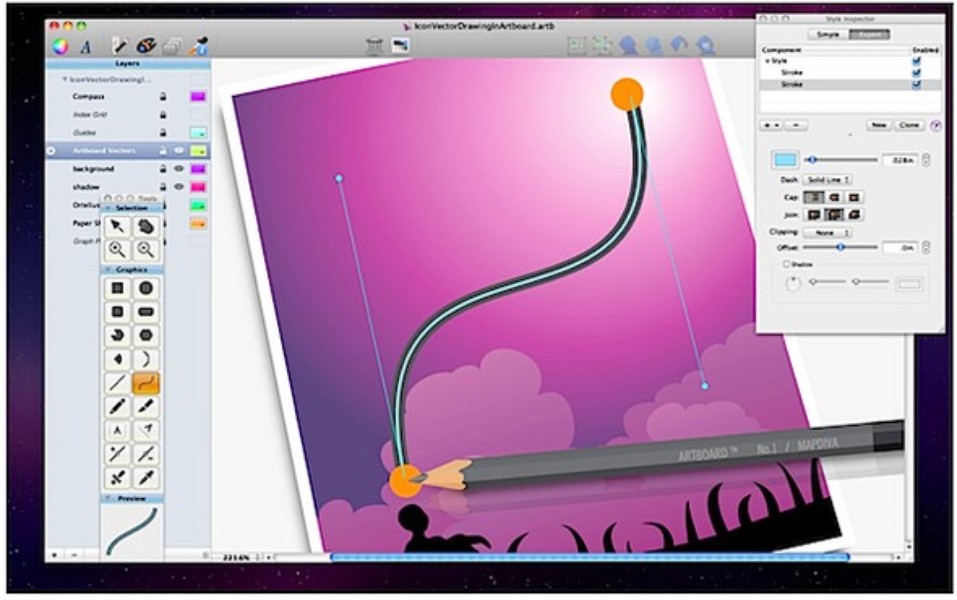The width and height of the screenshot is (957, 600).
Task: Open the Dash Solid Line dropdown
Action: 828,180
